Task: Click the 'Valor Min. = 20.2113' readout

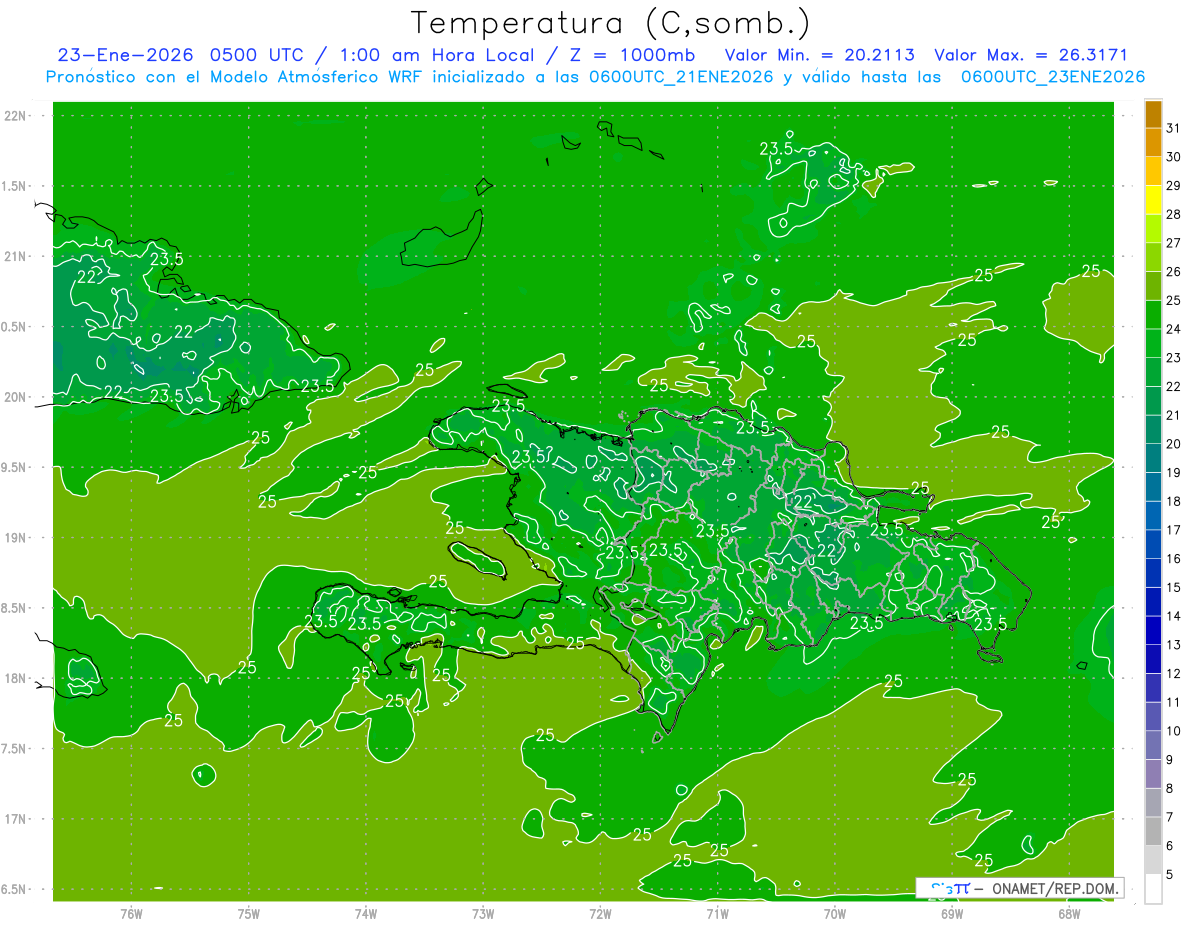Action: click(819, 55)
